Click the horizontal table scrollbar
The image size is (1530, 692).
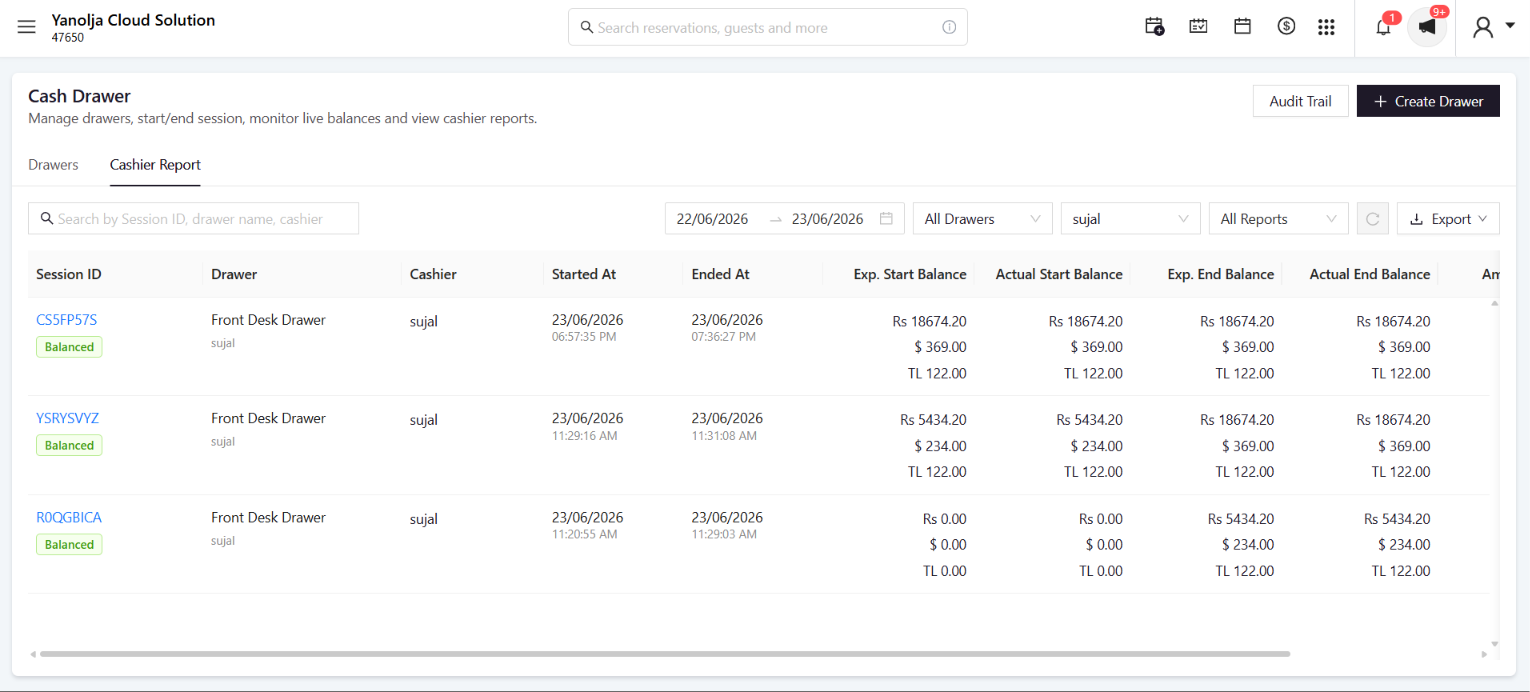click(665, 654)
